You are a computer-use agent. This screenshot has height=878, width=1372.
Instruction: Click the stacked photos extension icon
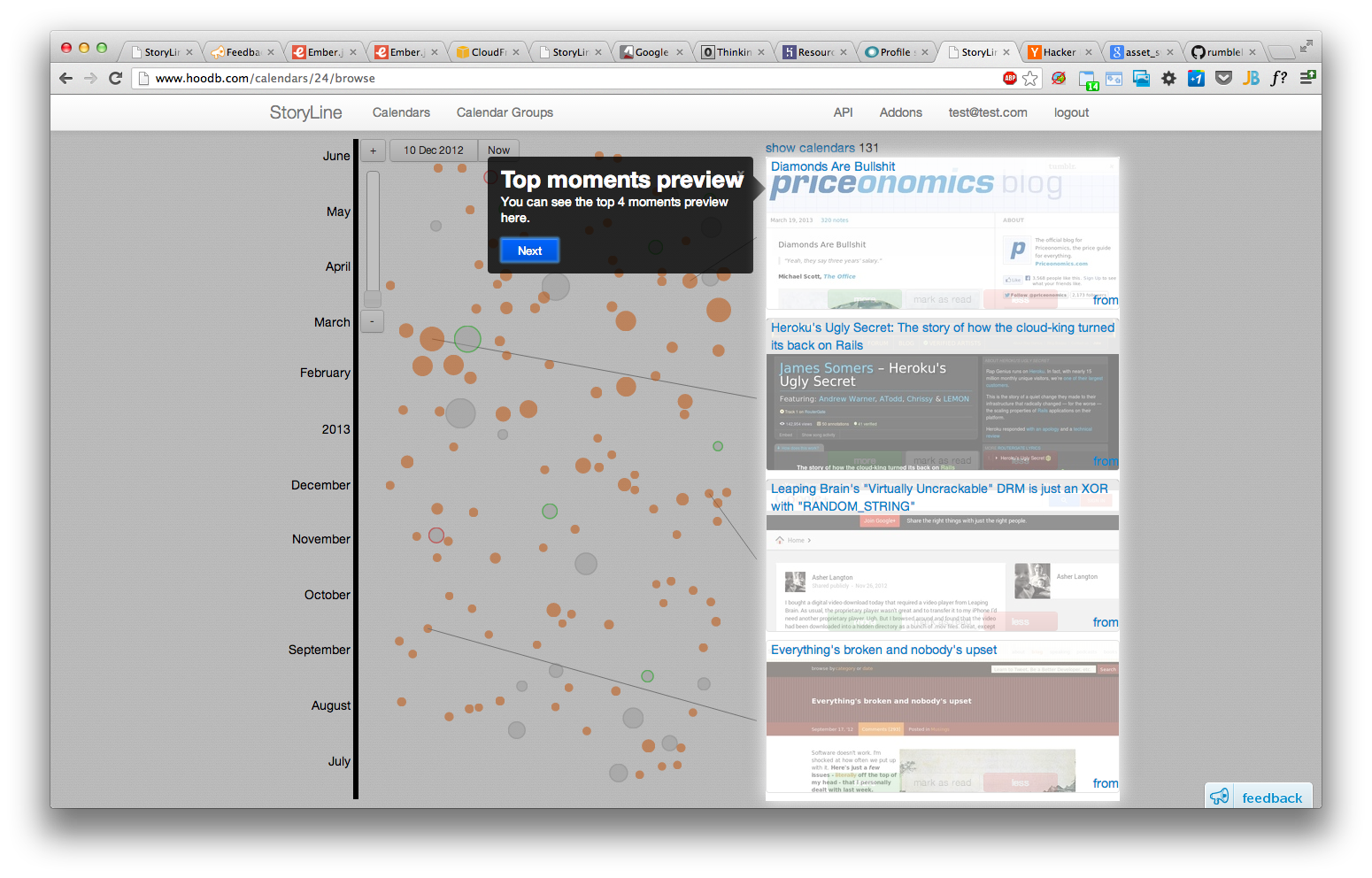tap(1141, 78)
